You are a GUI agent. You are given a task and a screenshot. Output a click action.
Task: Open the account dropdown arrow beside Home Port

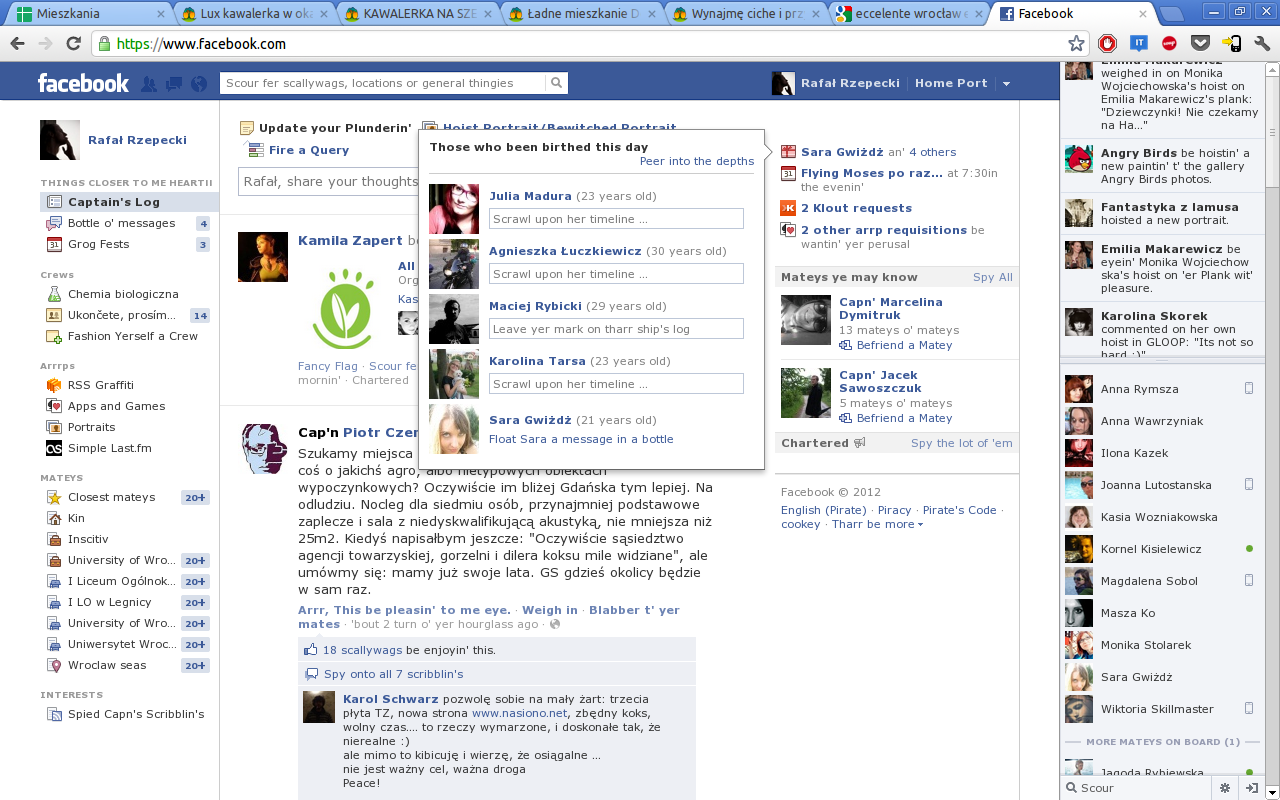pos(1006,84)
